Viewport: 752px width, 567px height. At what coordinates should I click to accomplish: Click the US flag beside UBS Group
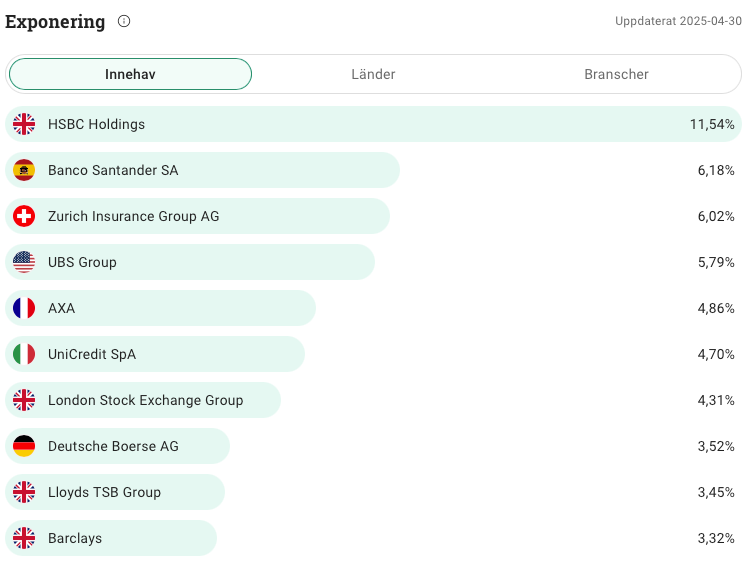point(24,262)
